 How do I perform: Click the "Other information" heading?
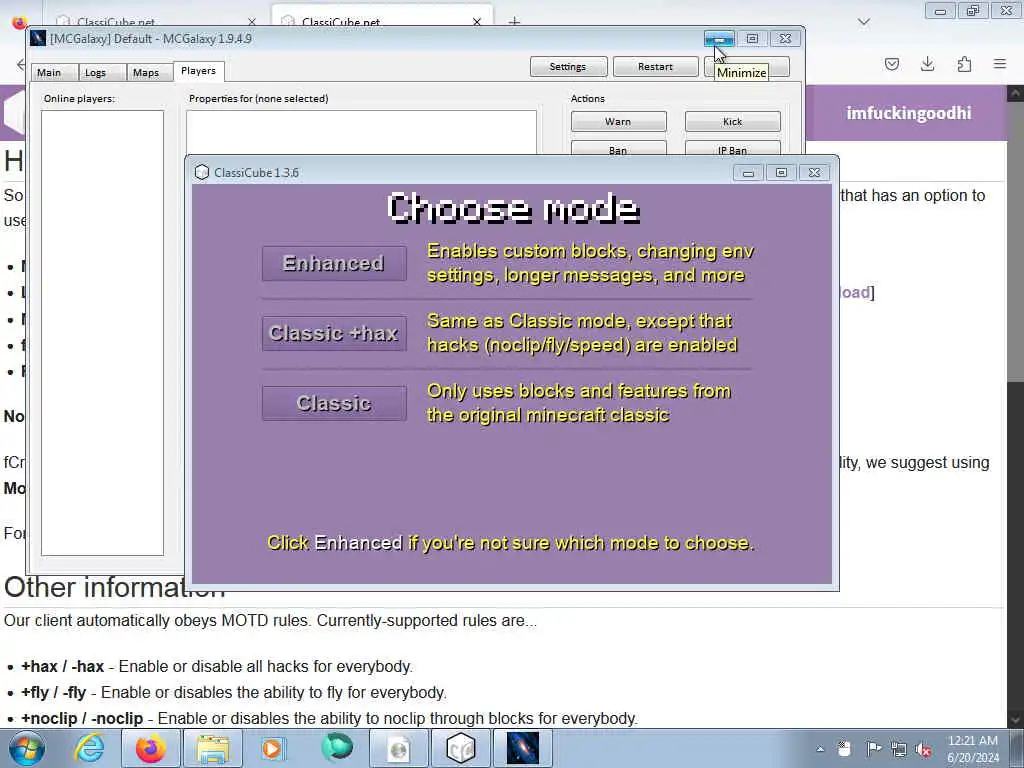pos(114,587)
